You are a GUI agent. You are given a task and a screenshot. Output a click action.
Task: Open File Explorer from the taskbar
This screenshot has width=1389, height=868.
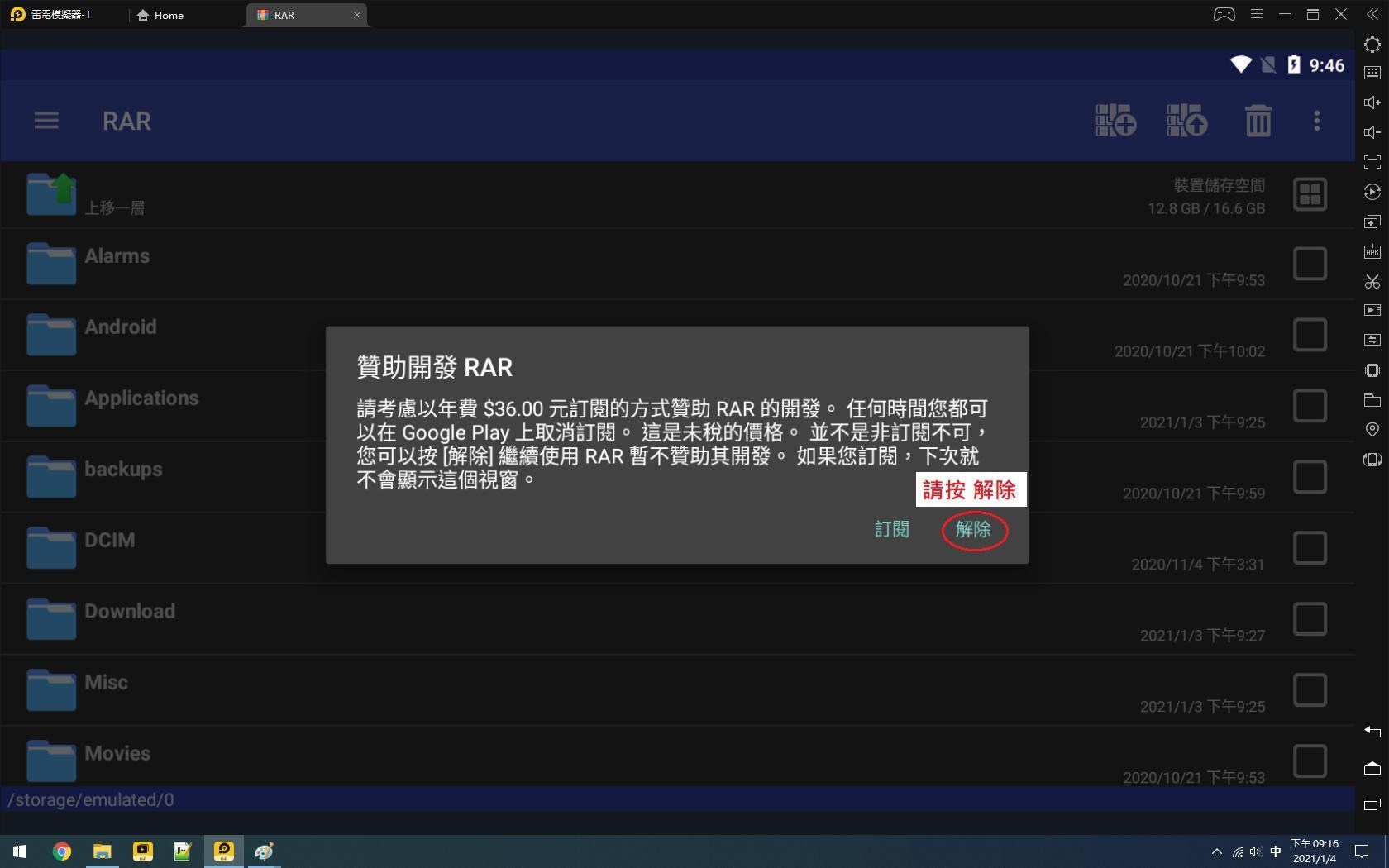[x=102, y=851]
